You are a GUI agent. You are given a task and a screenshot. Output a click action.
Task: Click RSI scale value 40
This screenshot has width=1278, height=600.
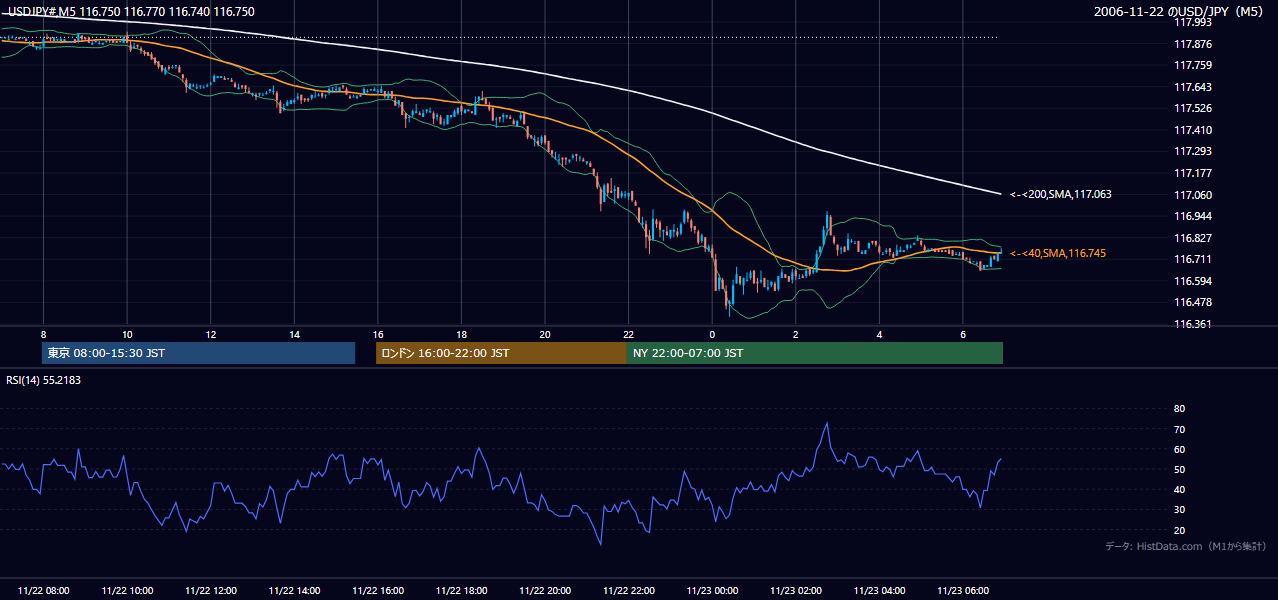pyautogui.click(x=1179, y=489)
